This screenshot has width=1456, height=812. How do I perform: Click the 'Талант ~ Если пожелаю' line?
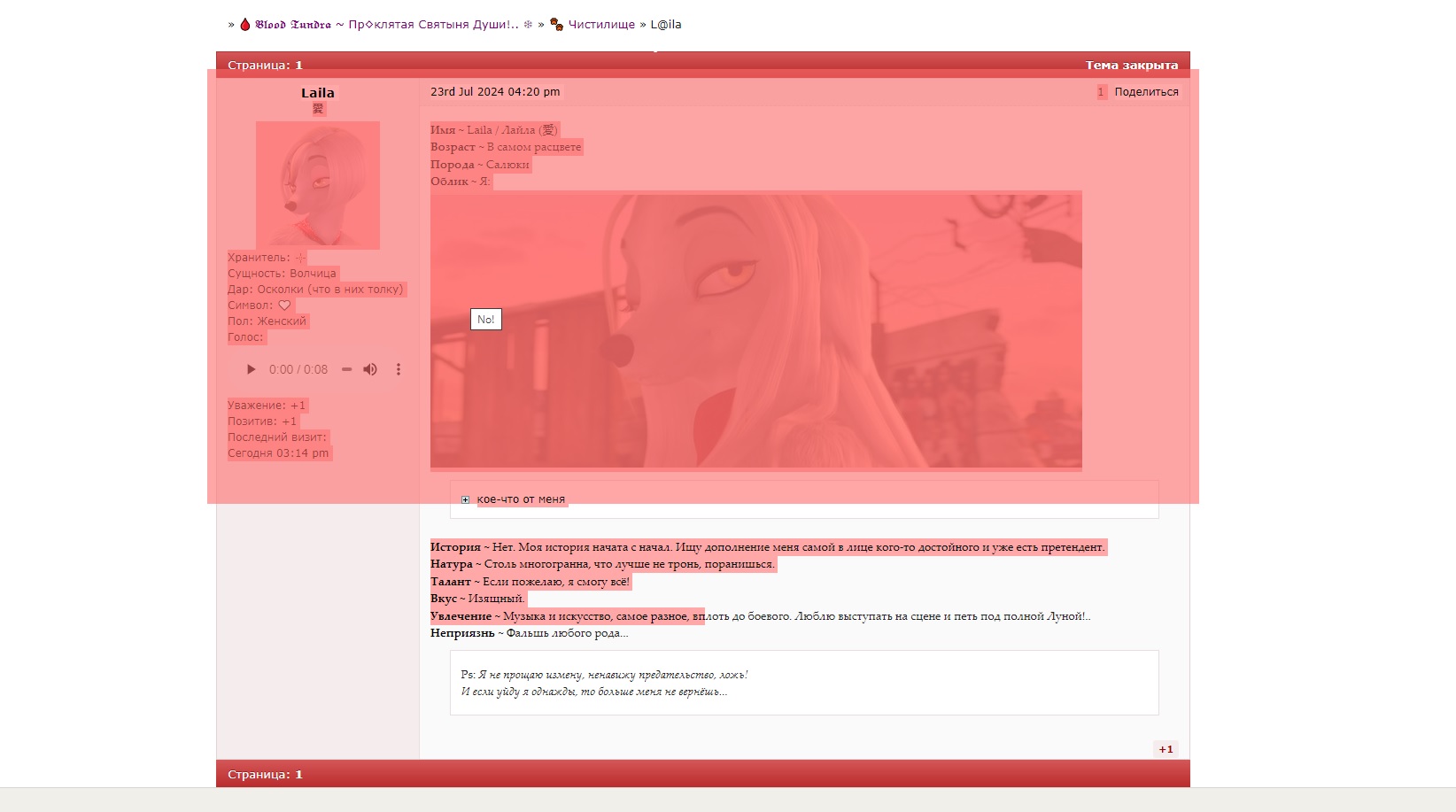[x=531, y=582]
